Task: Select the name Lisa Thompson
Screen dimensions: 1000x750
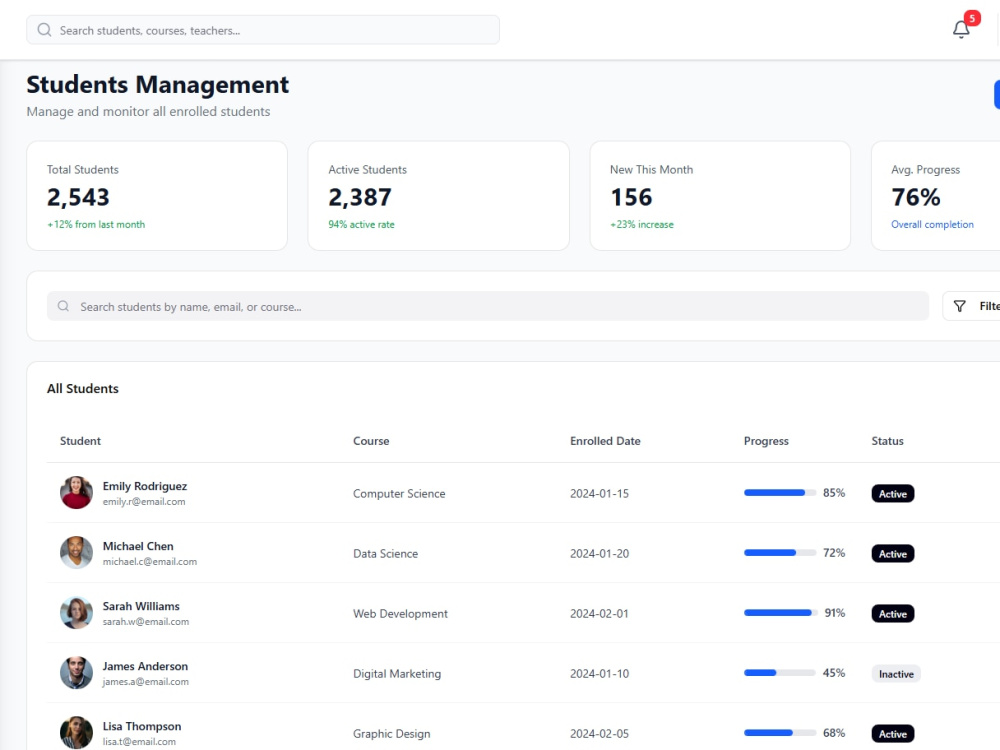Action: pyautogui.click(x=142, y=726)
